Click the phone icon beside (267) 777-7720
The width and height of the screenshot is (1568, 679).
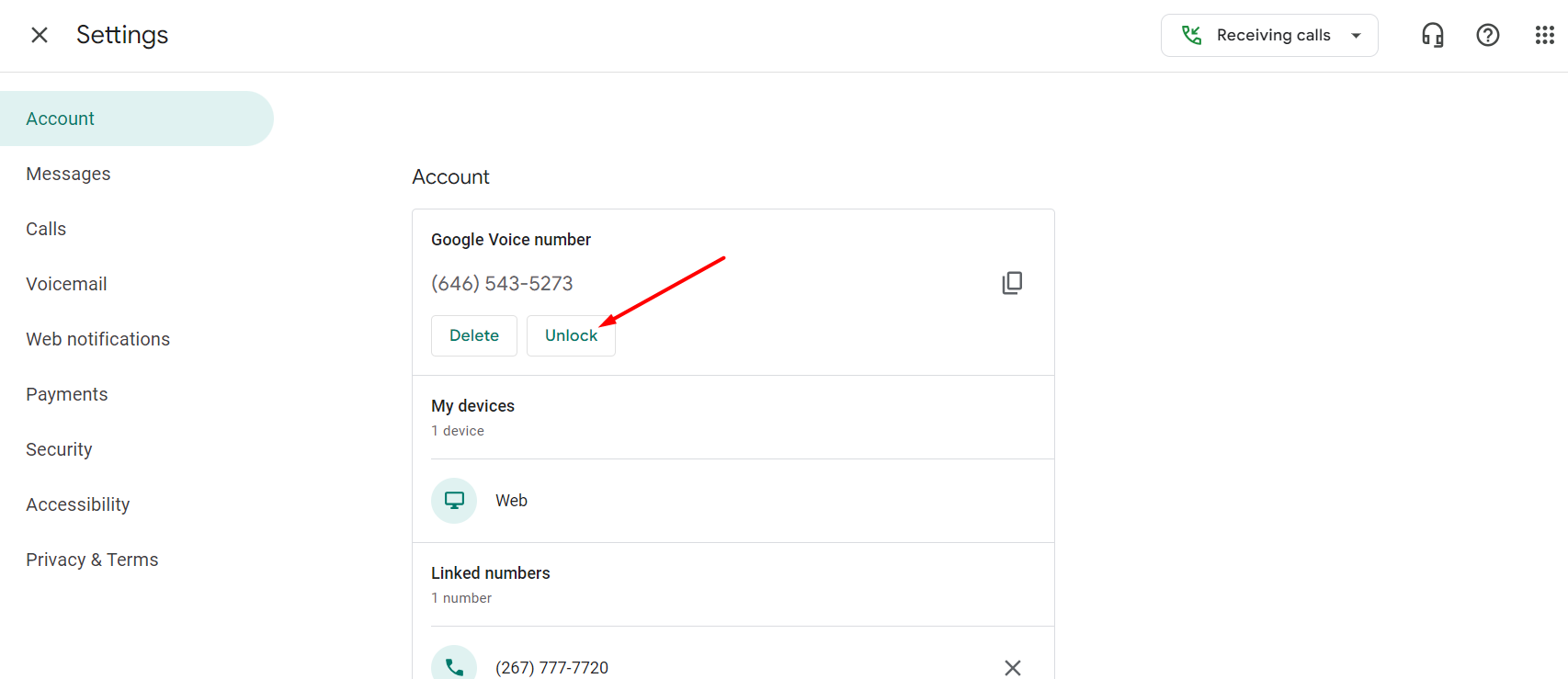click(454, 666)
